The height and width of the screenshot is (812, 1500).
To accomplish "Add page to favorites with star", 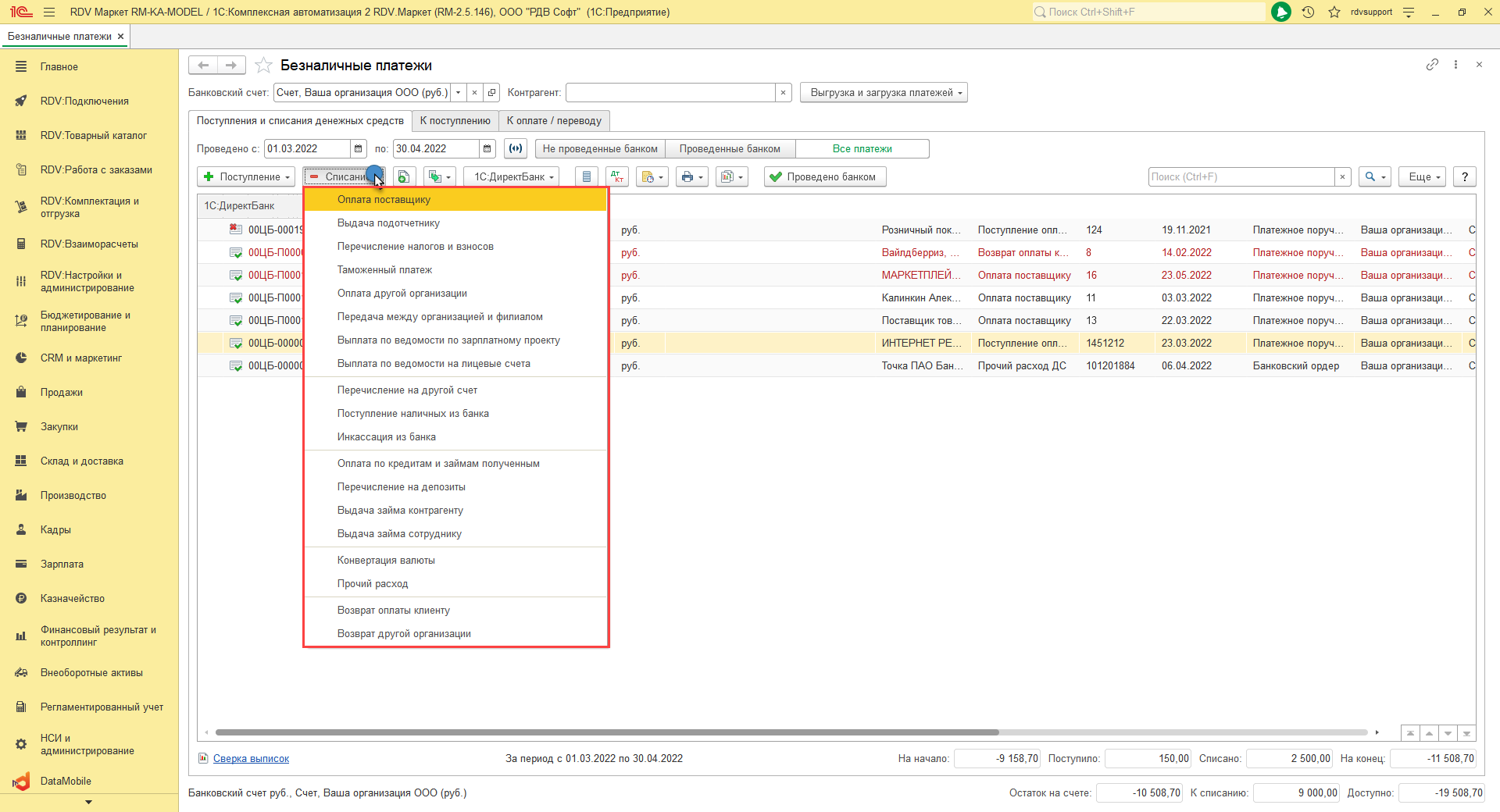I will [264, 66].
